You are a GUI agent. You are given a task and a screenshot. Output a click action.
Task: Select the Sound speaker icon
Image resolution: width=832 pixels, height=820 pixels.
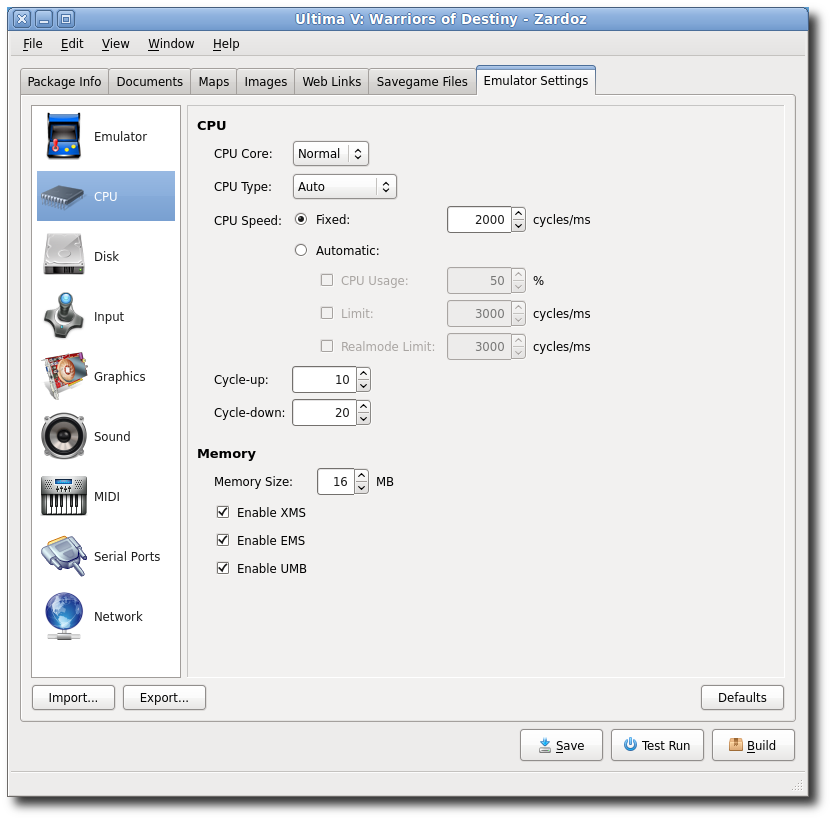63,436
